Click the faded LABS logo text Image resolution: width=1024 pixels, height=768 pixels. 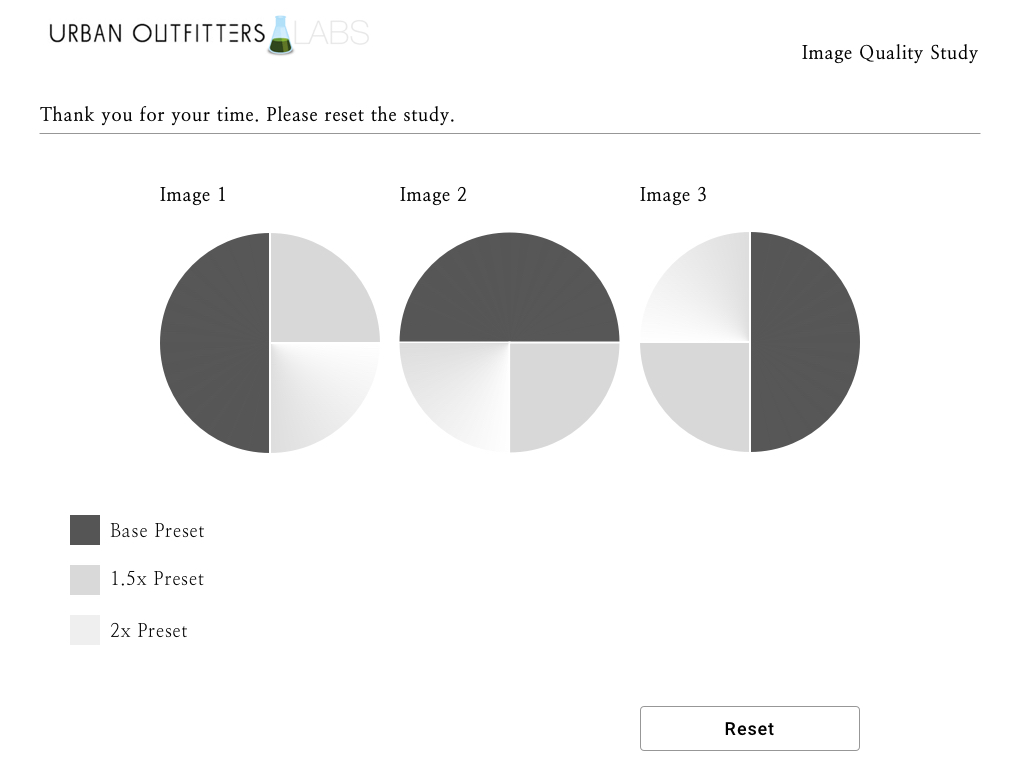pyautogui.click(x=332, y=33)
